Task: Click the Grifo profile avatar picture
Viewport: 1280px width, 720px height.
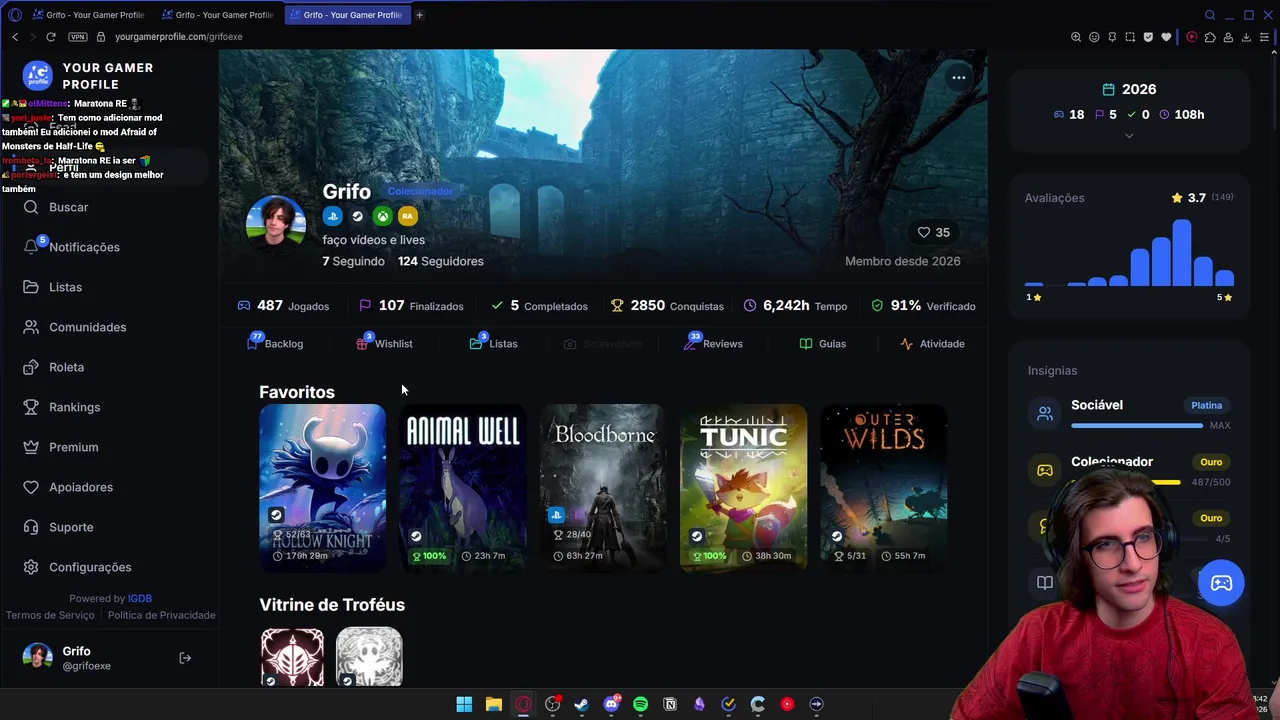Action: click(276, 225)
